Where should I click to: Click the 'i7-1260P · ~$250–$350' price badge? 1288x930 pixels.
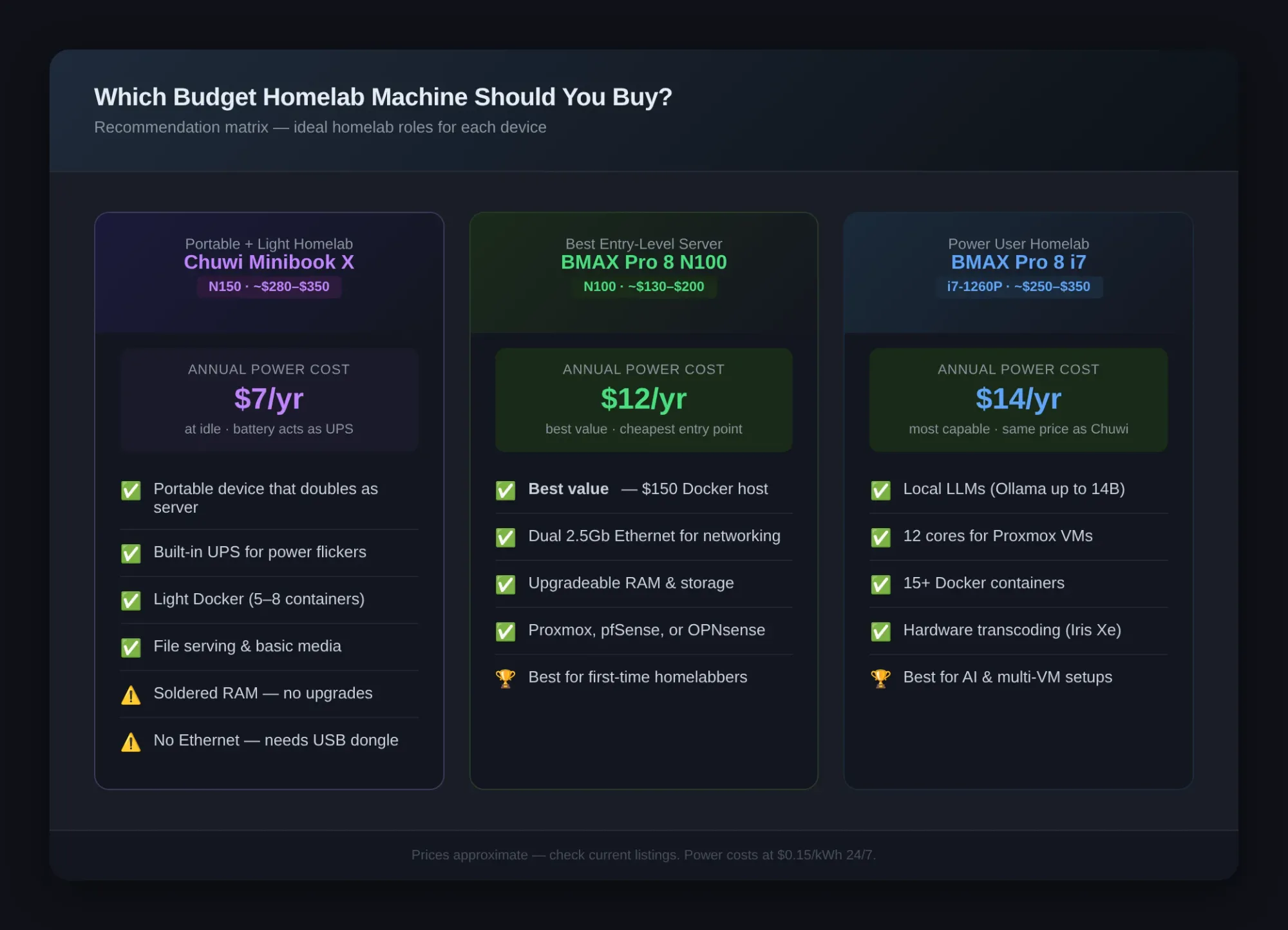(1019, 287)
